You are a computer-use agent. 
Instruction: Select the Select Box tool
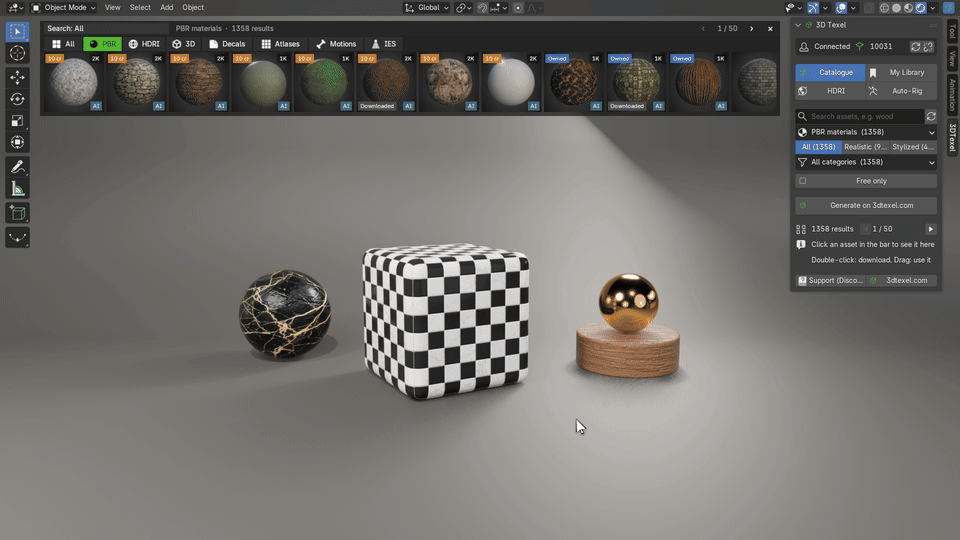pos(17,32)
